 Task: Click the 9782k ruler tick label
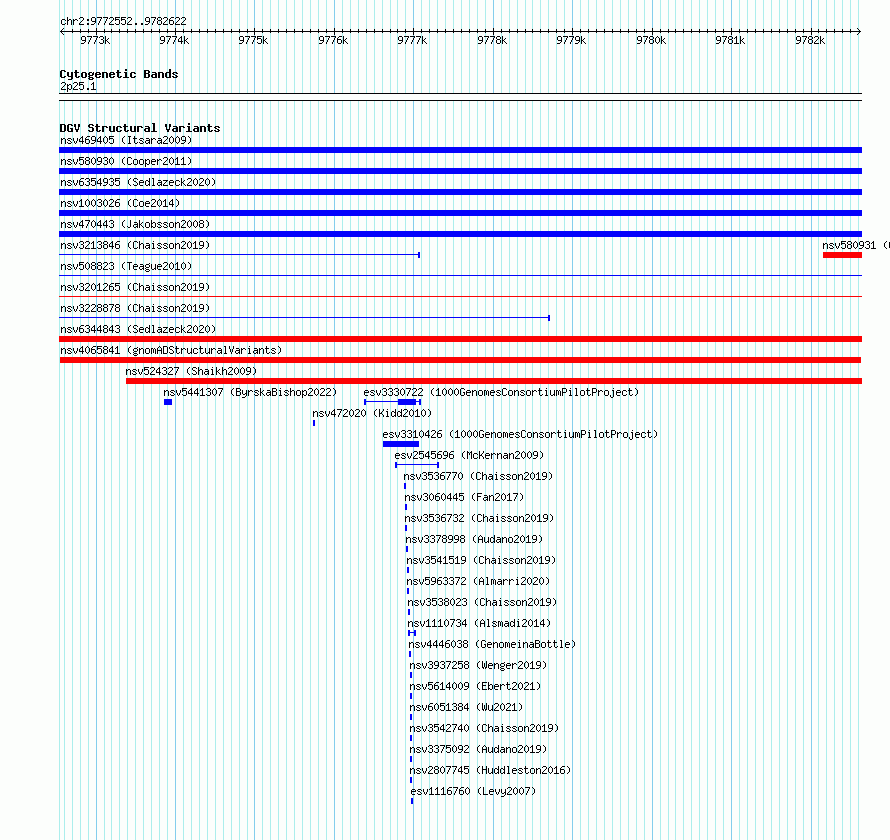(x=809, y=40)
